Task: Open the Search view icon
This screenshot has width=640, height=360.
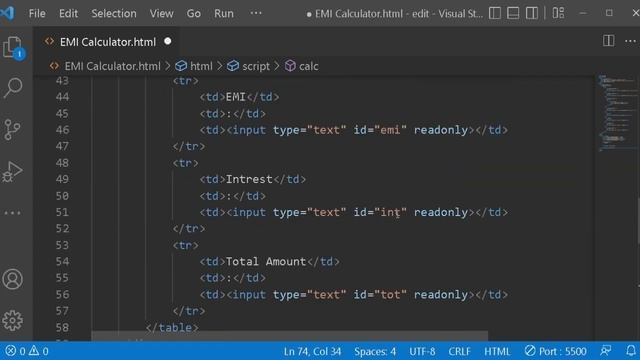Action: (13, 88)
